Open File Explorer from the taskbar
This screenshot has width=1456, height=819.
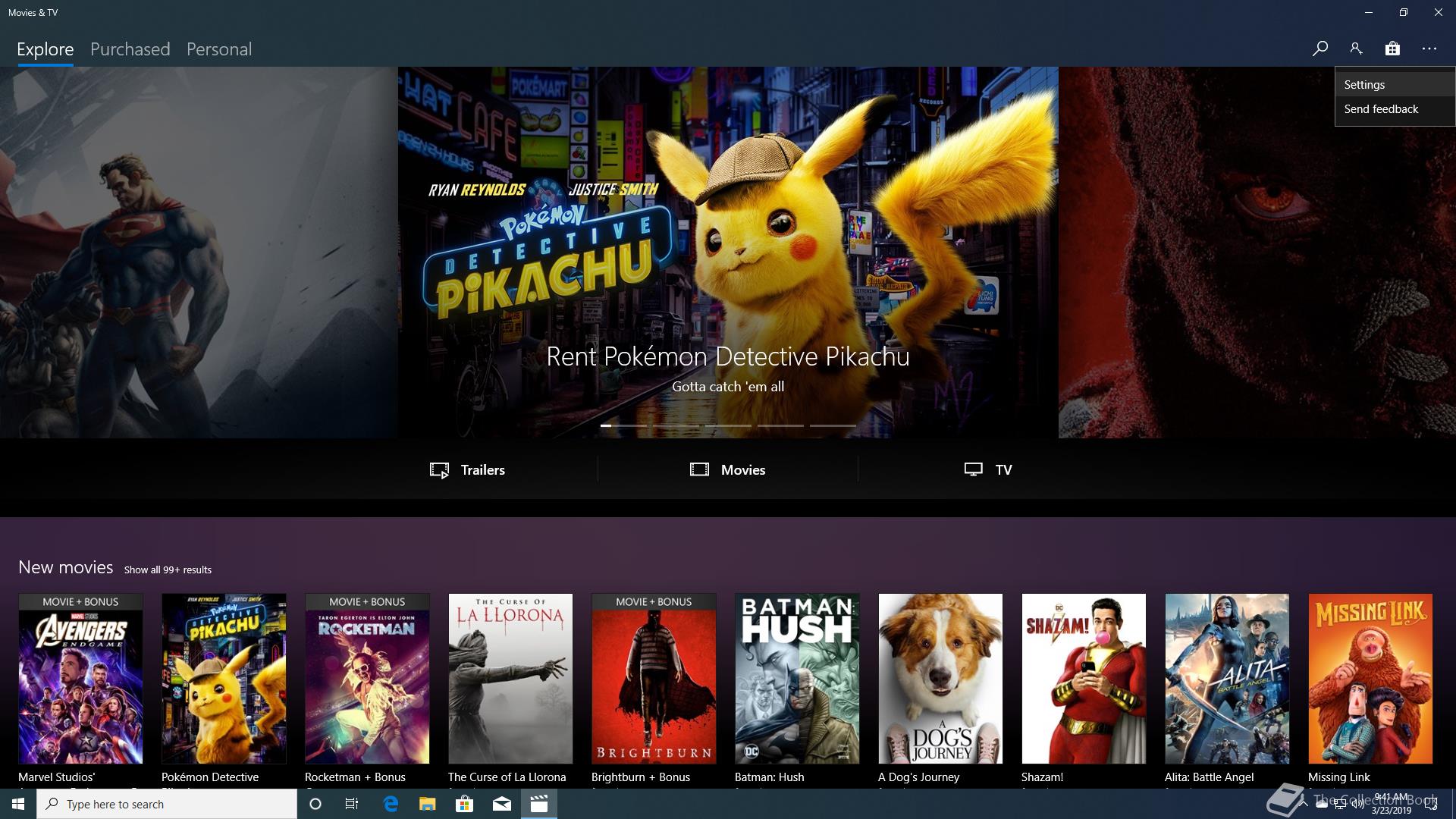click(427, 804)
